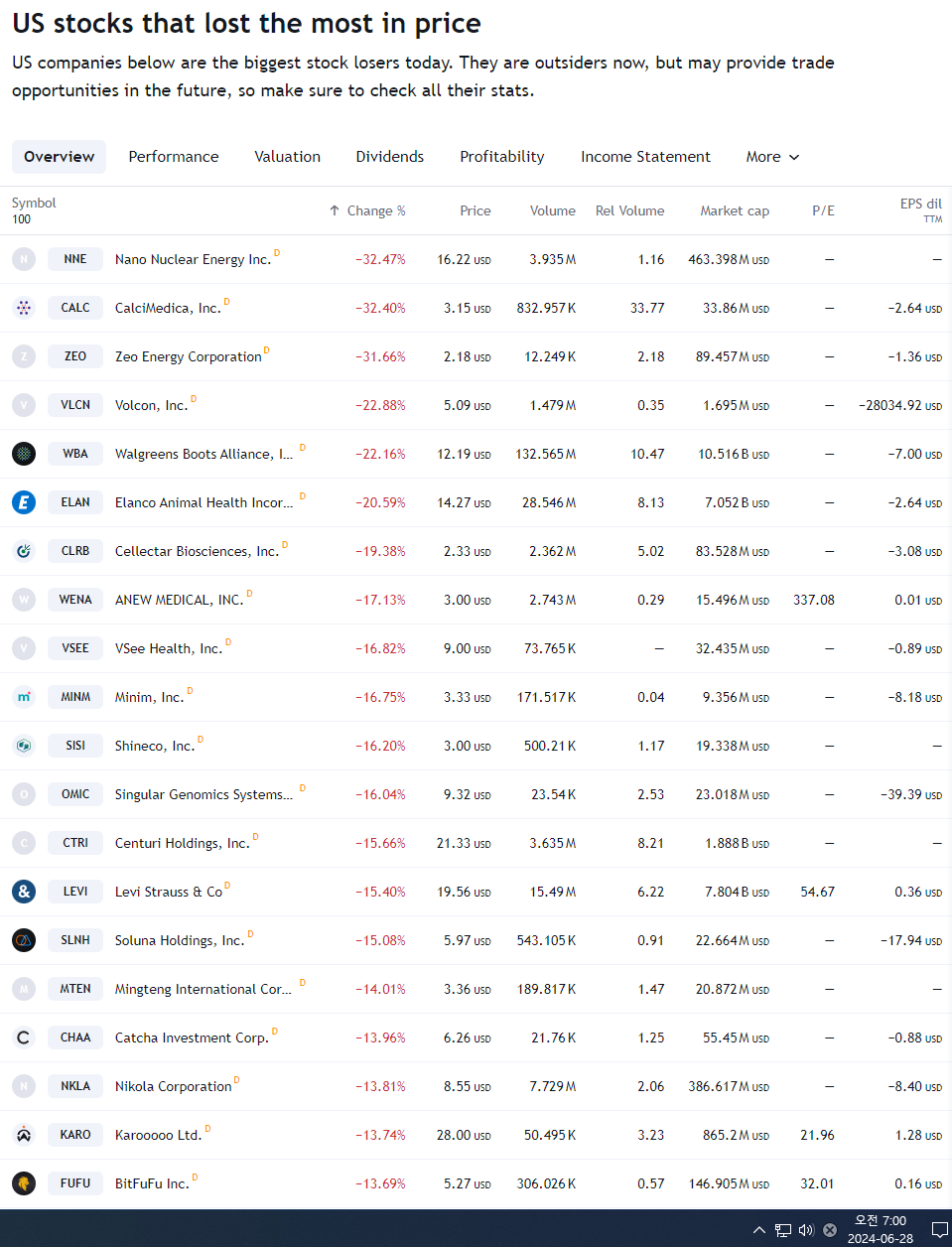
Task: Click the Cellectar Biosciences logo icon
Action: 24,551
